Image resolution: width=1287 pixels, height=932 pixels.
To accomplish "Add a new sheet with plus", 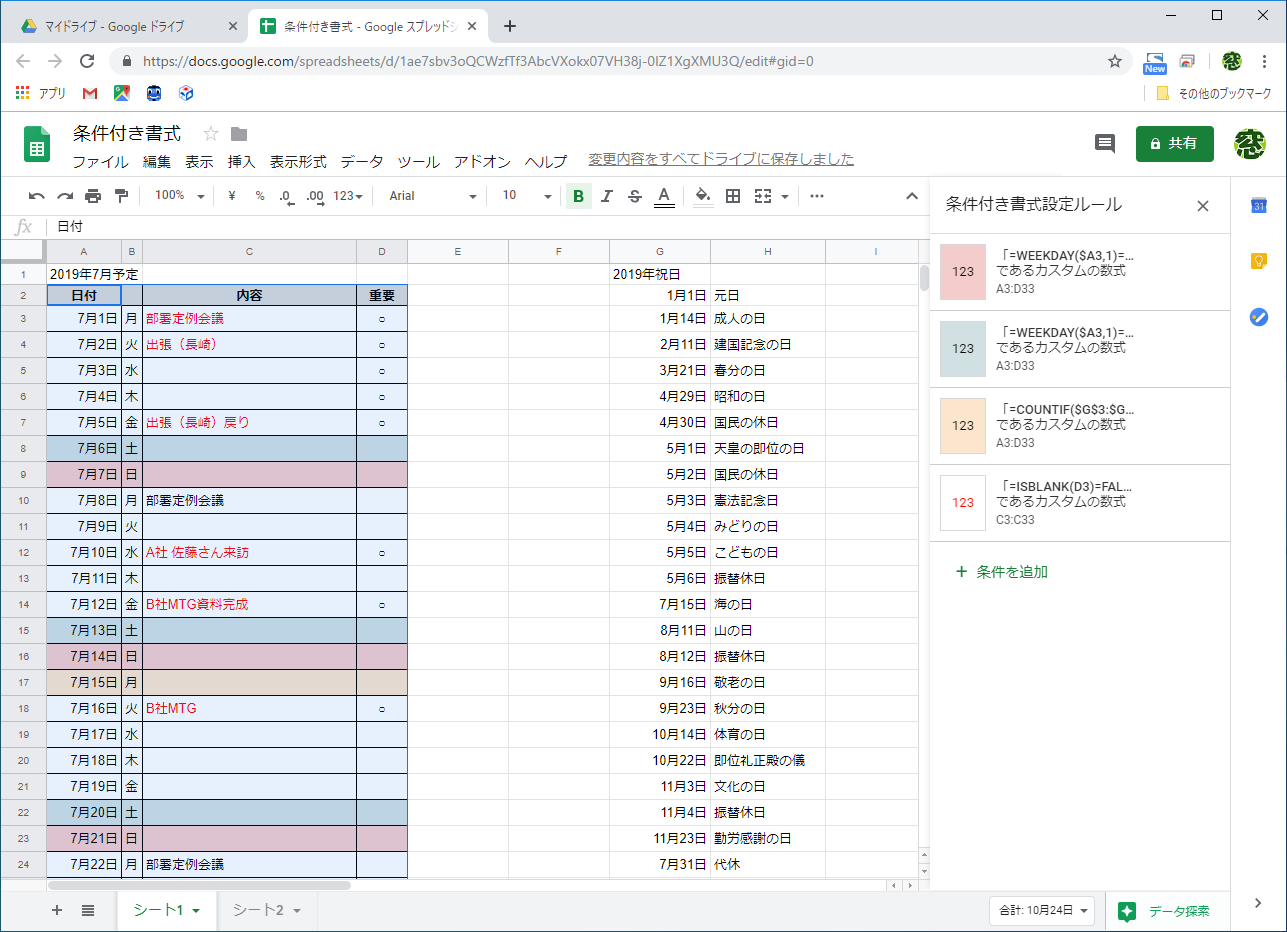I will pyautogui.click(x=57, y=910).
